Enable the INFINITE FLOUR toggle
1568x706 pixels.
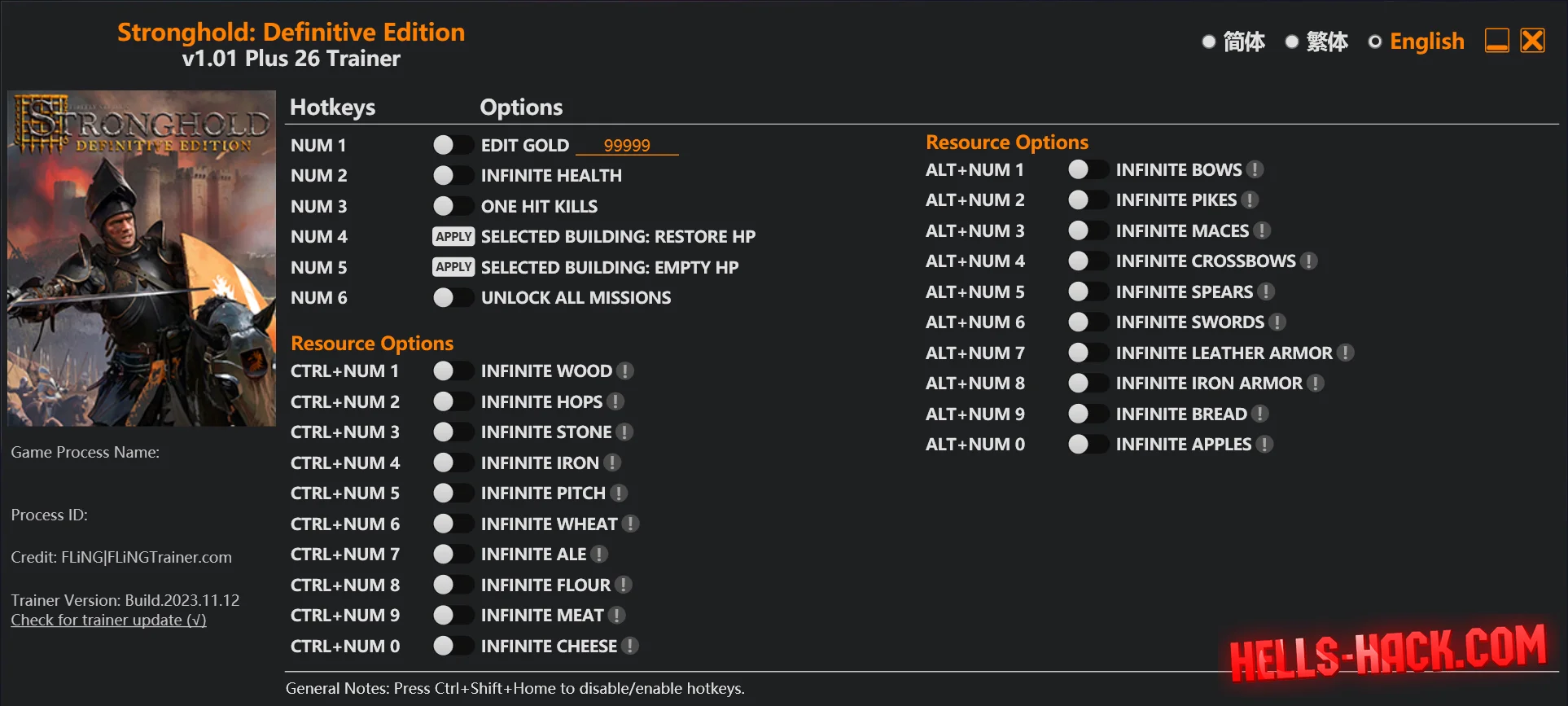453,585
